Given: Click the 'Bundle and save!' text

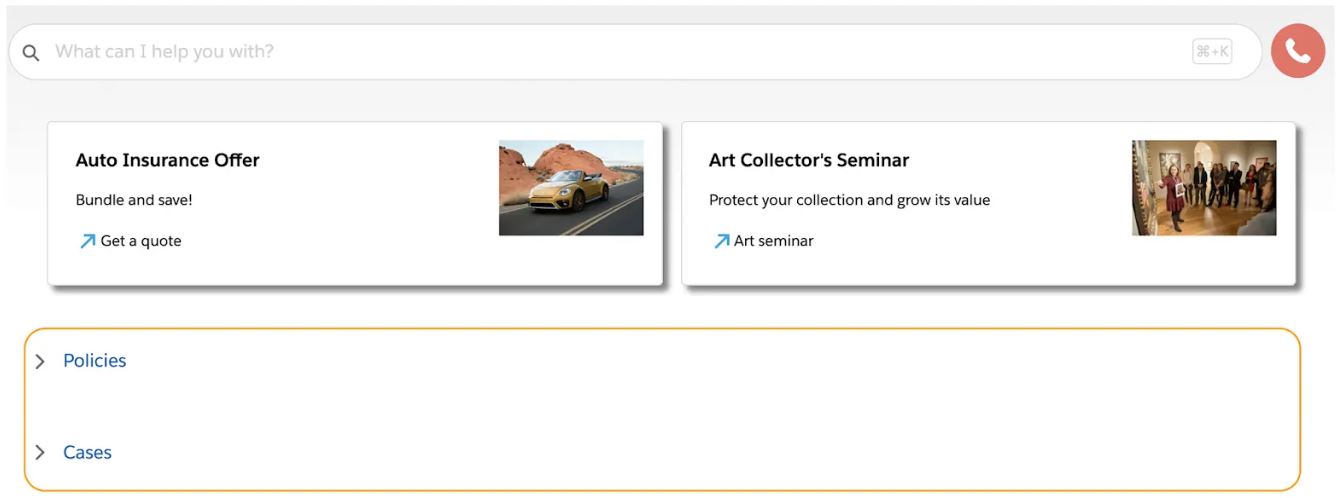Looking at the screenshot, I should tap(134, 200).
